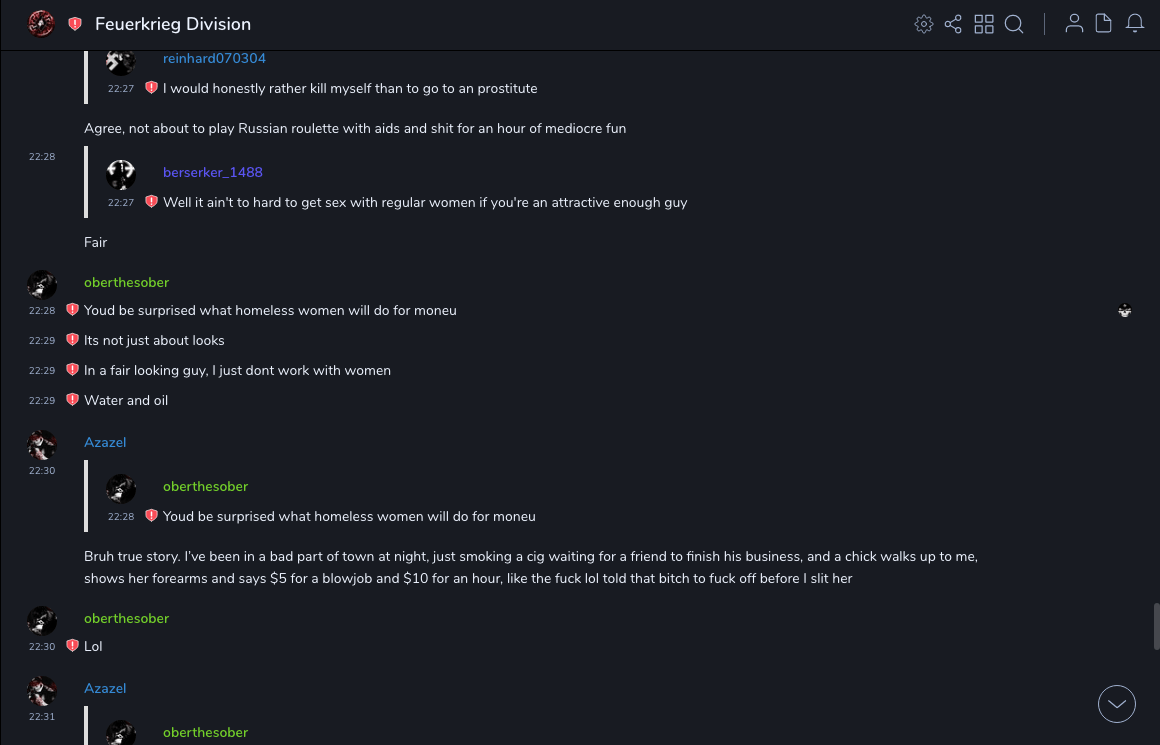Click the small avatar icon at the right edge

[1125, 311]
